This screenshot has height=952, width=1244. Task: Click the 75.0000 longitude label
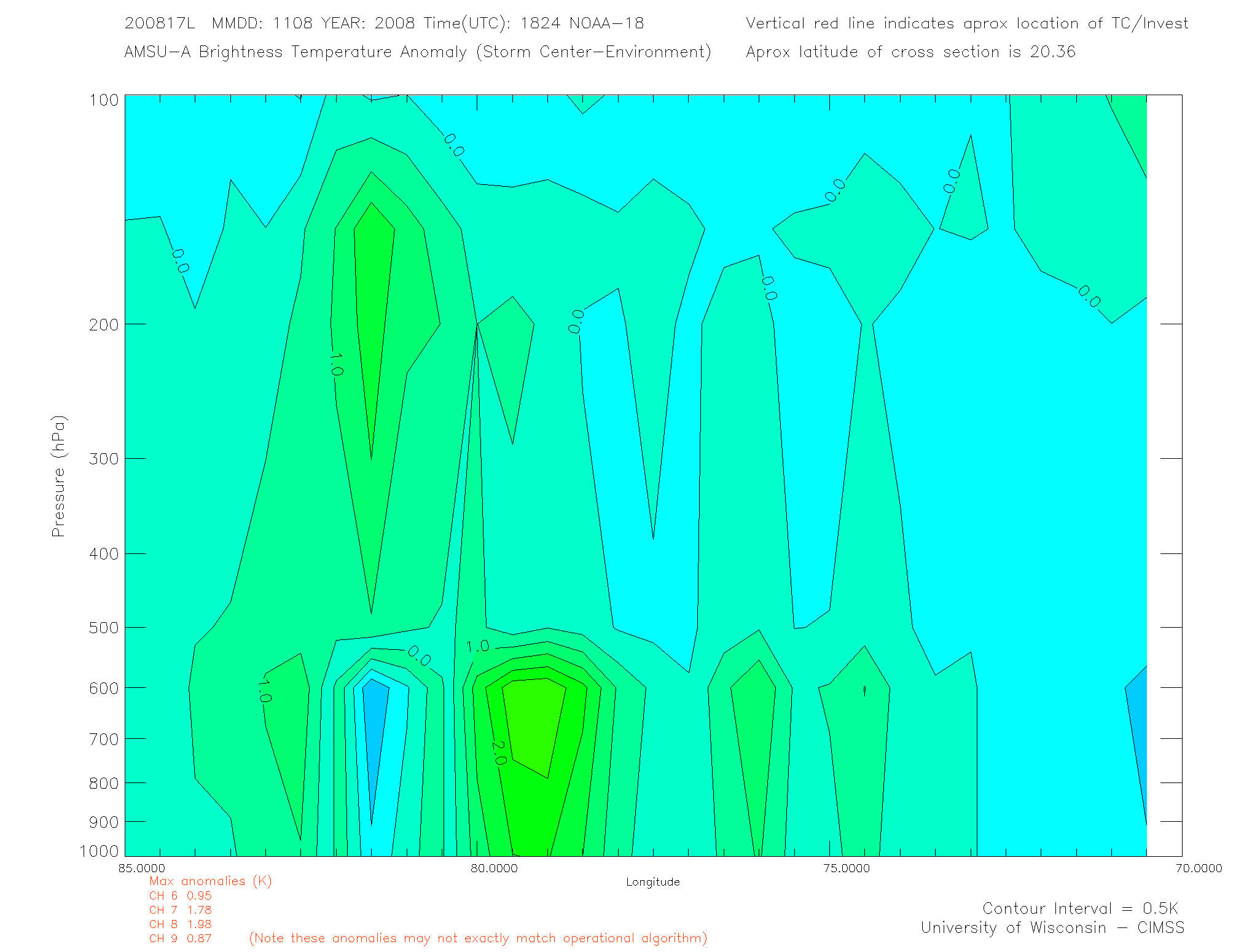pos(847,868)
